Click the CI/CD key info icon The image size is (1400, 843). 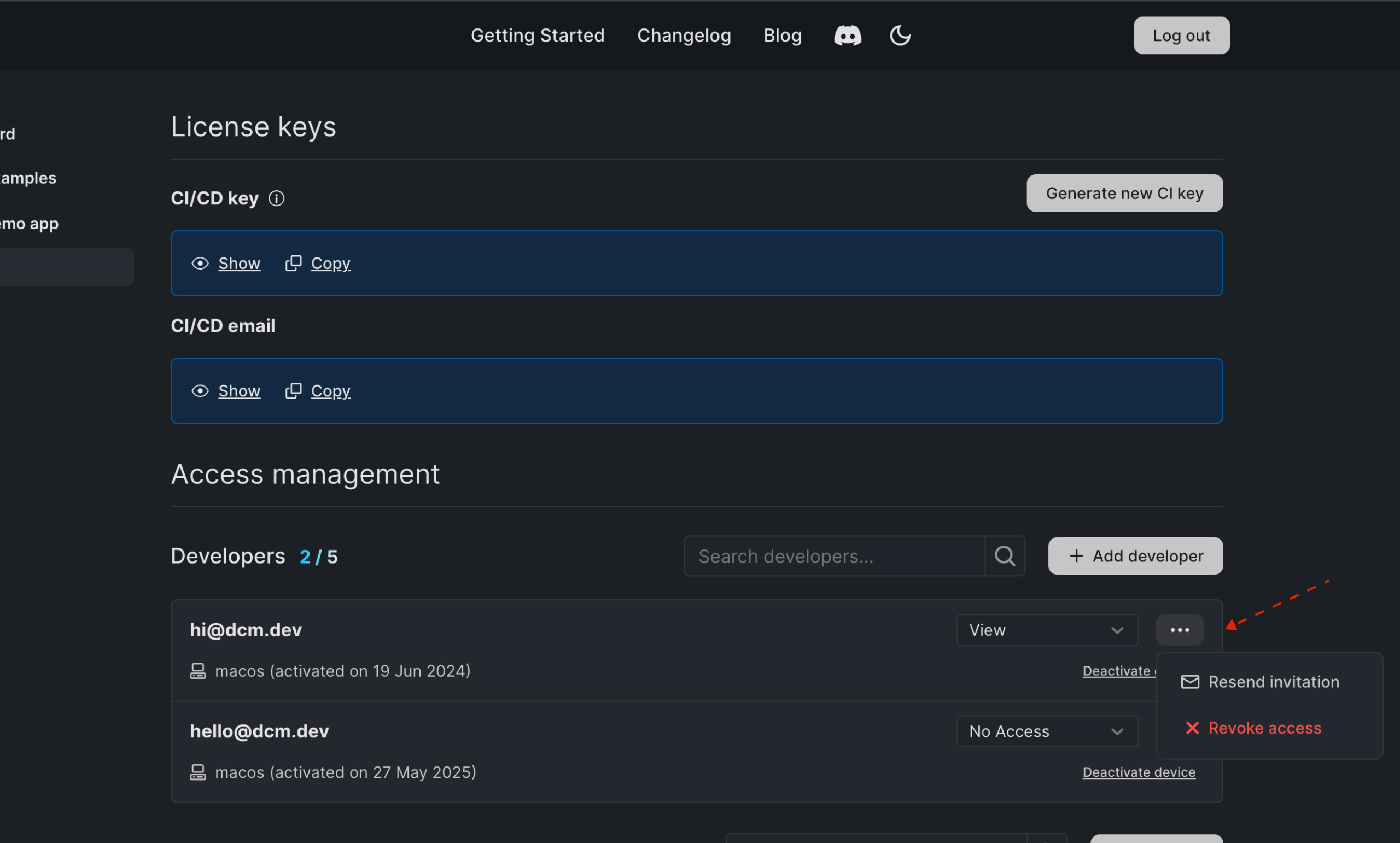tap(277, 198)
